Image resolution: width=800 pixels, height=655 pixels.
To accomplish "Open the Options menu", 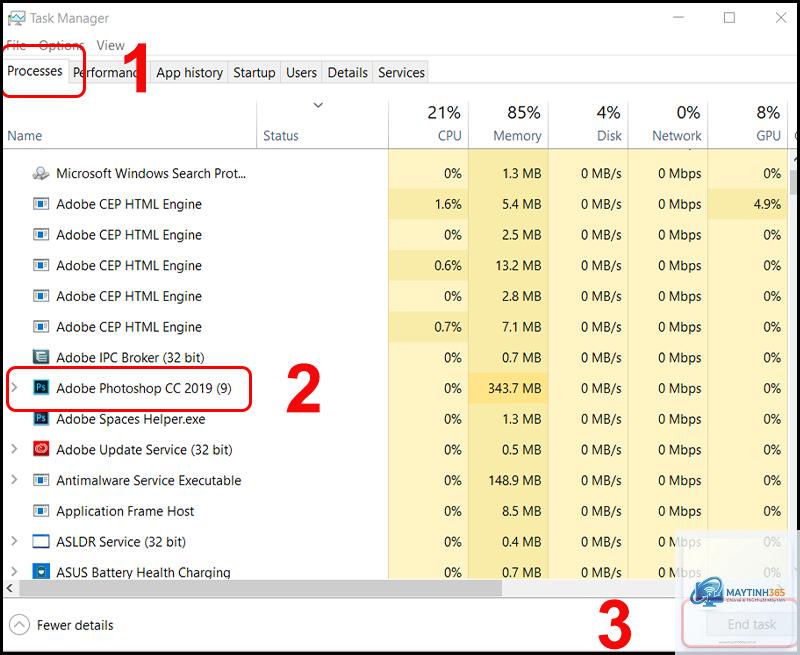I will click(61, 45).
